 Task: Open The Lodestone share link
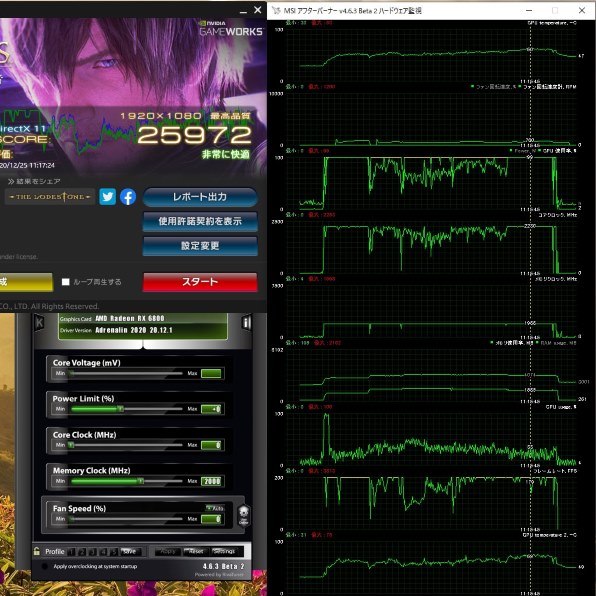click(x=50, y=197)
